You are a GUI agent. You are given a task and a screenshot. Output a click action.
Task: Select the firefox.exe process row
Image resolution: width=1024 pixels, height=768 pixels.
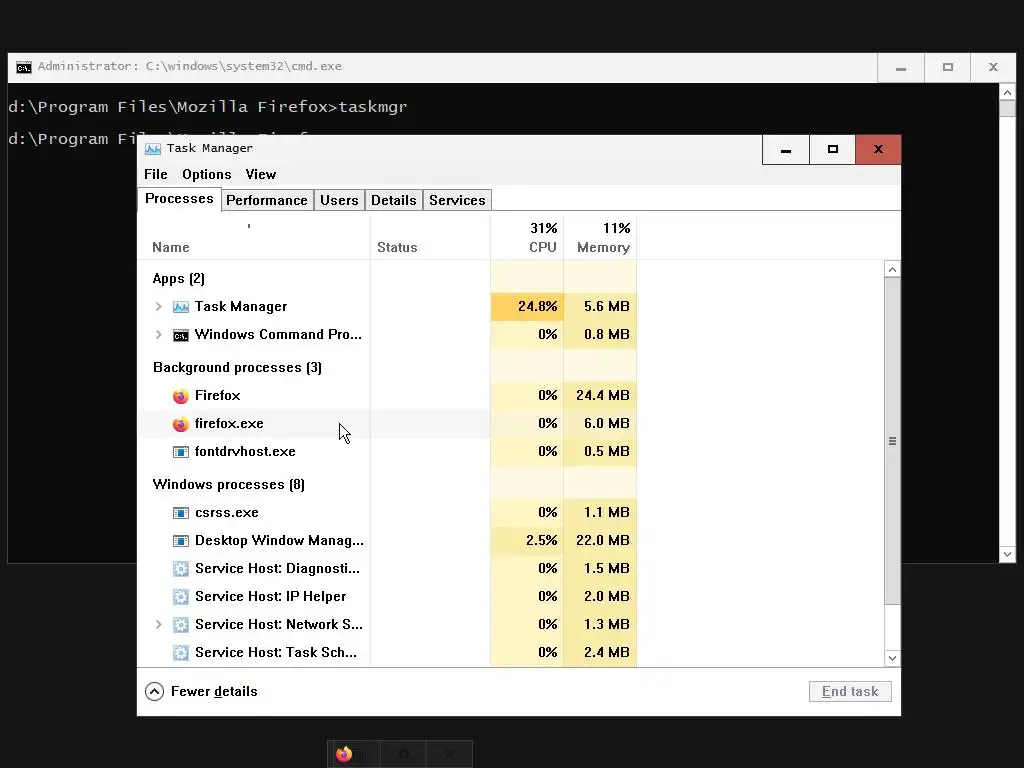pos(387,424)
